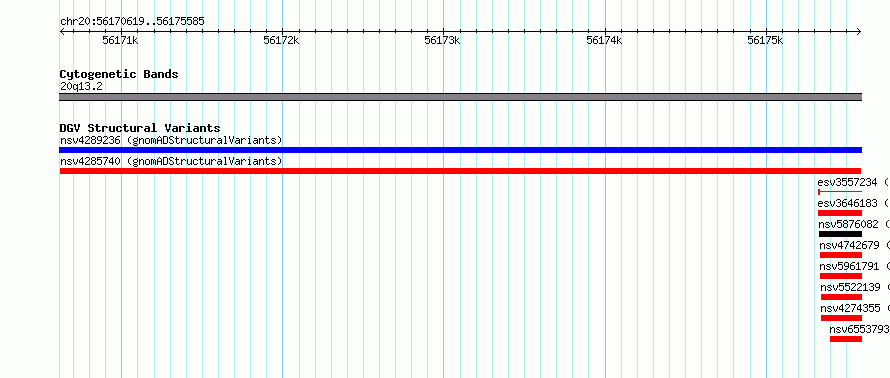
Task: Click the red nsv5961791 variant bar
Action: pyautogui.click(x=841, y=276)
